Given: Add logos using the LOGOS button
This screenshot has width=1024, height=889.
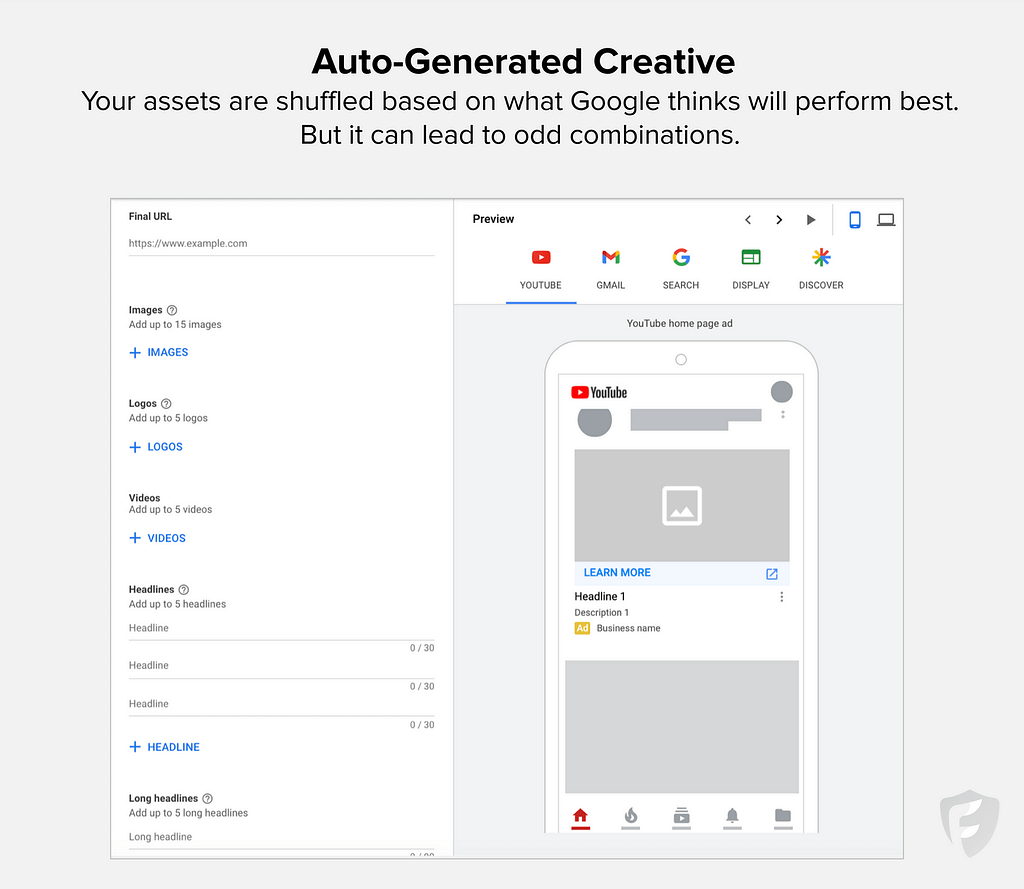Looking at the screenshot, I should pos(156,447).
